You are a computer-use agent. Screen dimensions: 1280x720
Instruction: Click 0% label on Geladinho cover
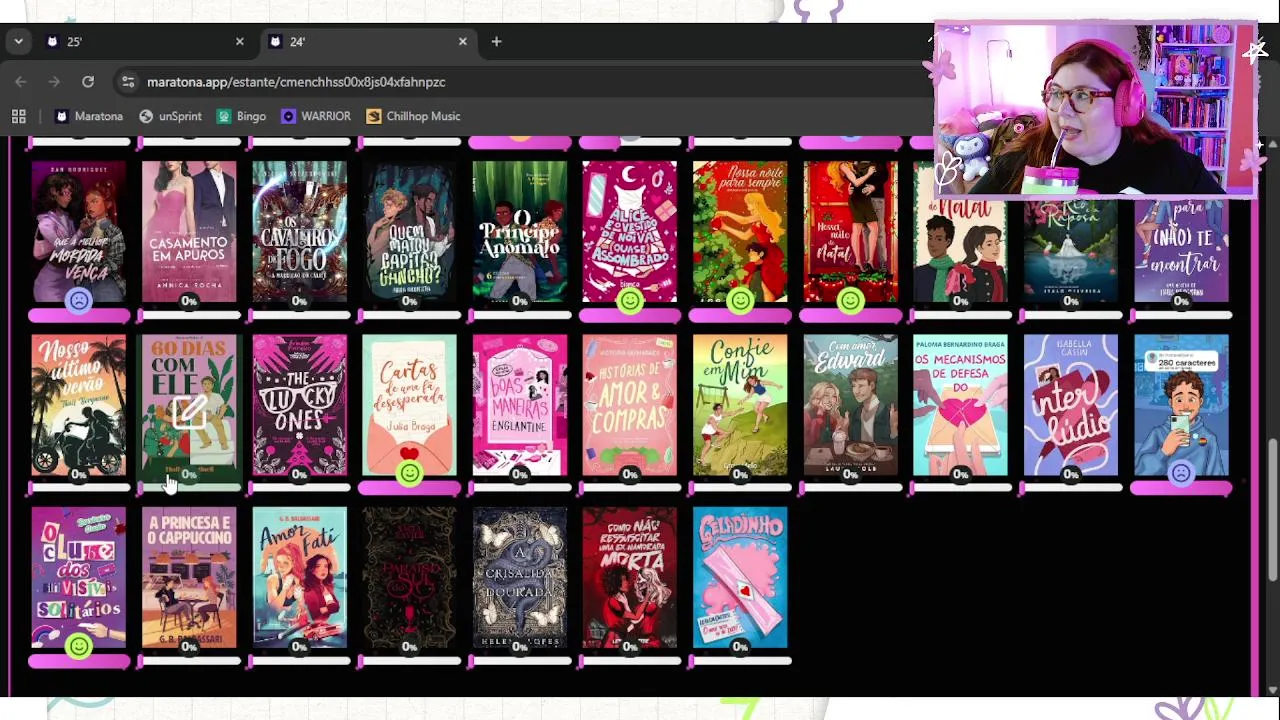click(x=740, y=647)
